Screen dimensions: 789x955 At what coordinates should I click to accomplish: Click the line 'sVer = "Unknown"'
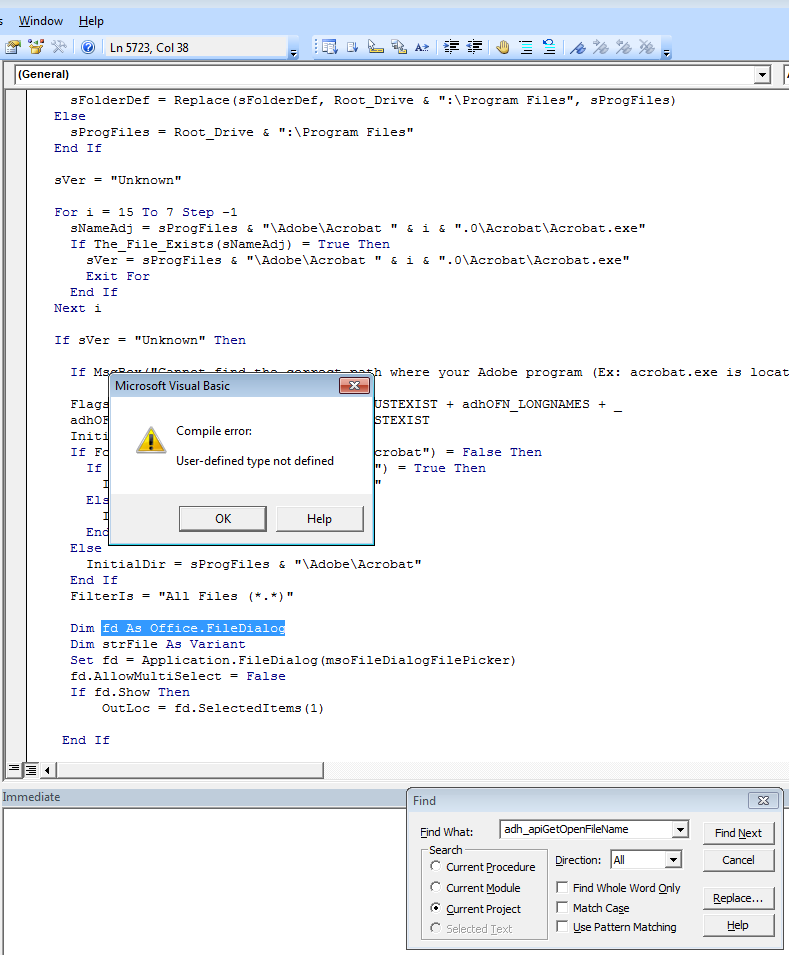(x=118, y=180)
